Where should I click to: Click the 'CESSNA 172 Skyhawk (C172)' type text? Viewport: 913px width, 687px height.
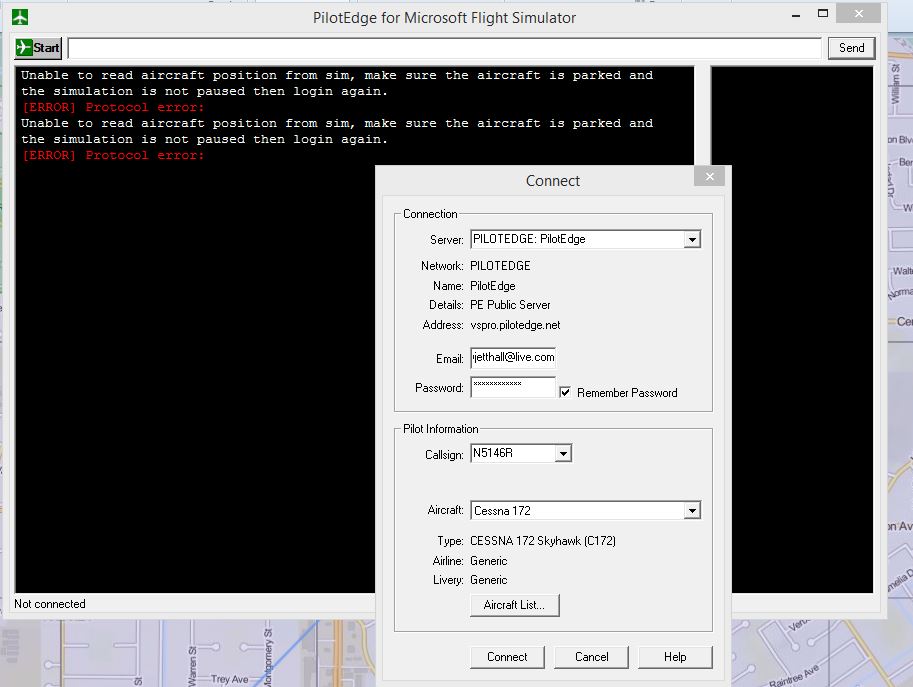pos(543,541)
